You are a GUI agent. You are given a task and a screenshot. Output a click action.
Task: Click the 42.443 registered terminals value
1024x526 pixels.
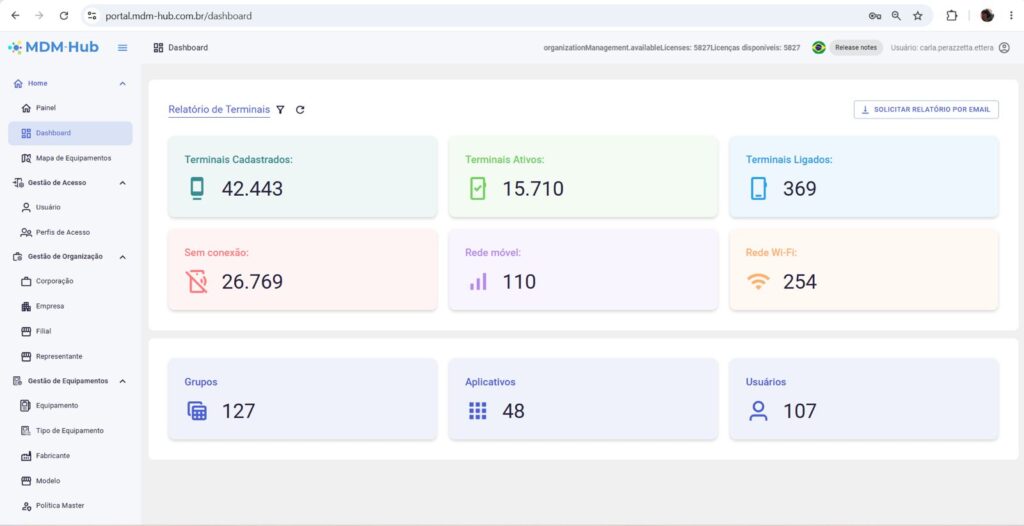[x=252, y=189]
